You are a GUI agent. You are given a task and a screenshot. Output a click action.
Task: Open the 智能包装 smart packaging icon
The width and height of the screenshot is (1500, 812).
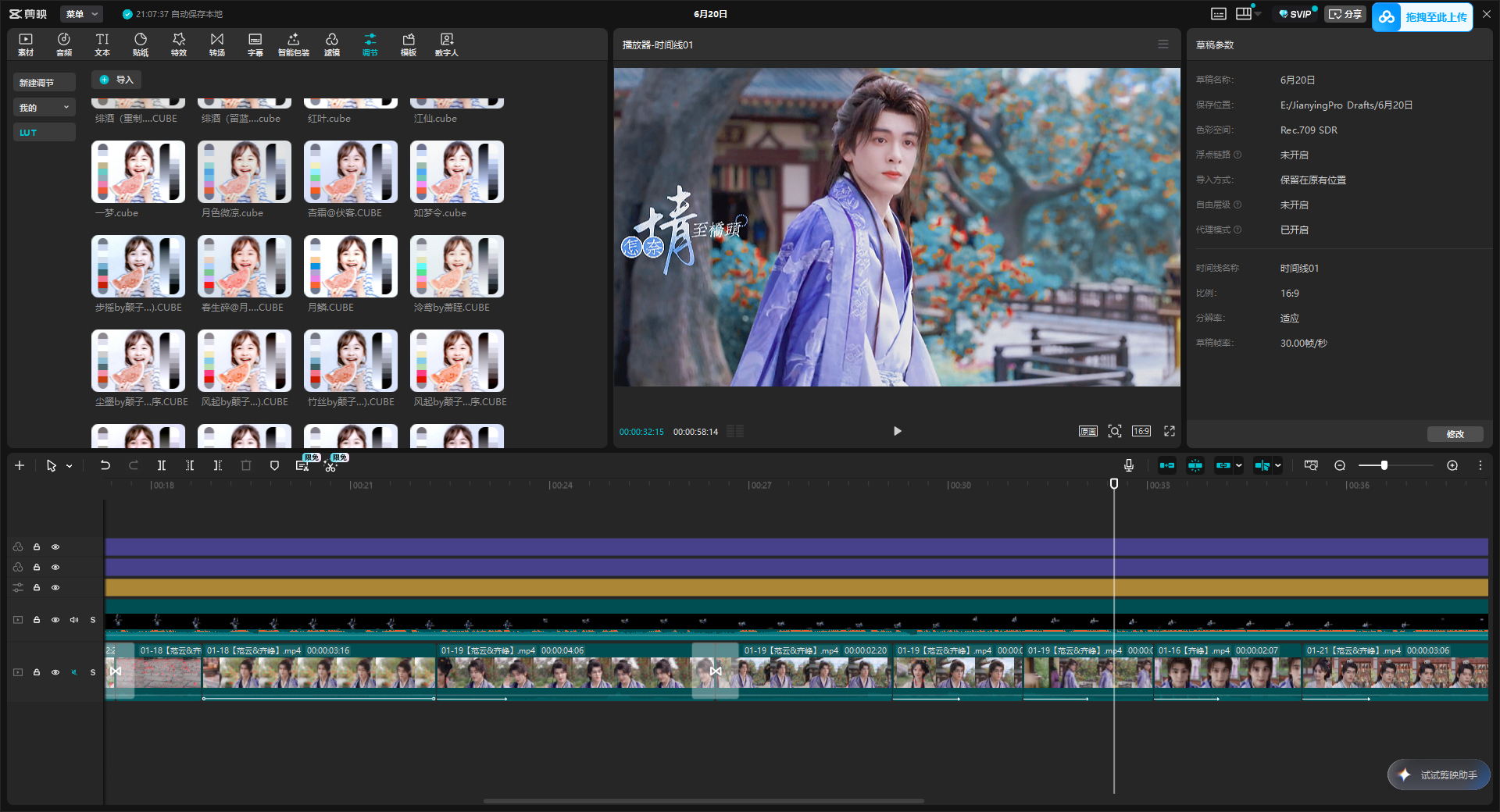tap(294, 45)
